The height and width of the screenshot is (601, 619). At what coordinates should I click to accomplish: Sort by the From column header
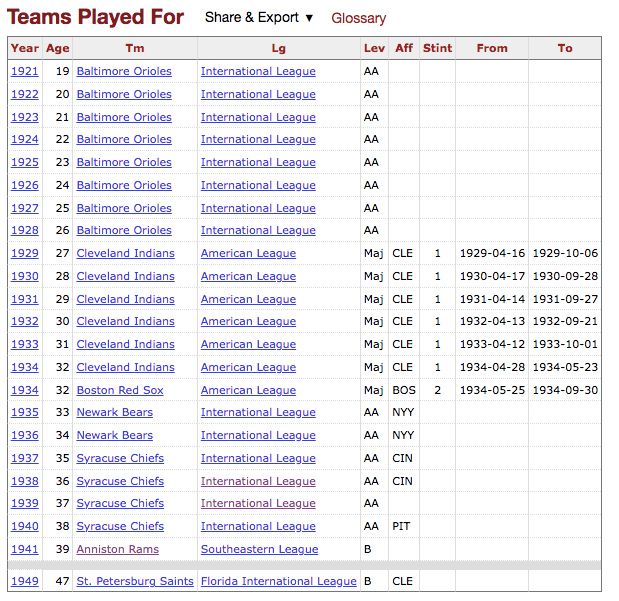coord(492,48)
